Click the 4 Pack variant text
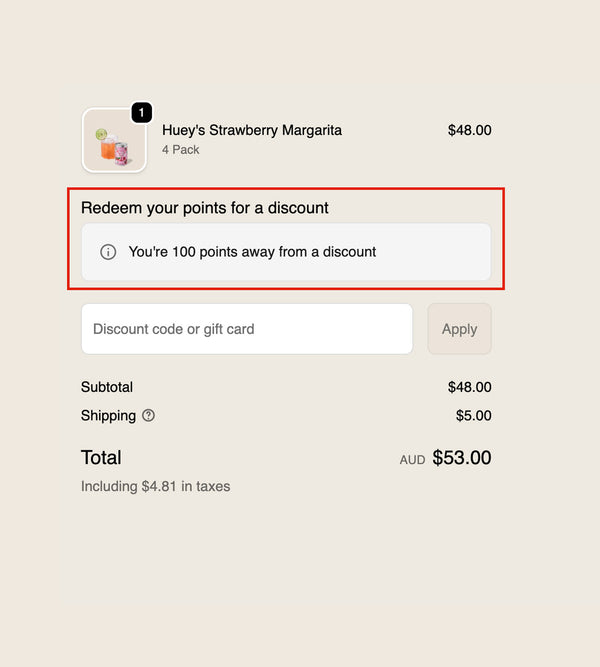600x667 pixels. [181, 150]
